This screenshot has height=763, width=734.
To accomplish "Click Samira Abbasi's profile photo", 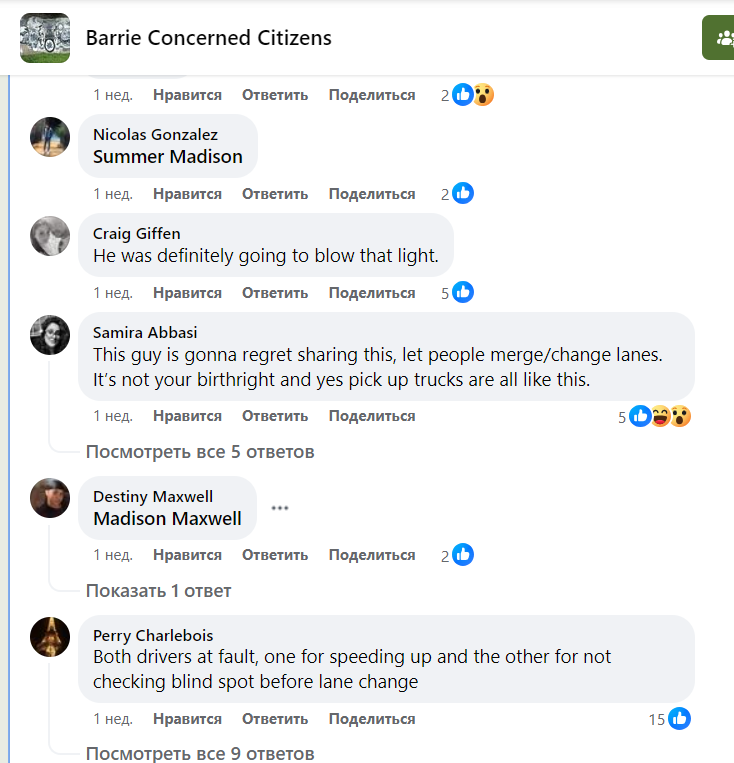I will (x=50, y=335).
